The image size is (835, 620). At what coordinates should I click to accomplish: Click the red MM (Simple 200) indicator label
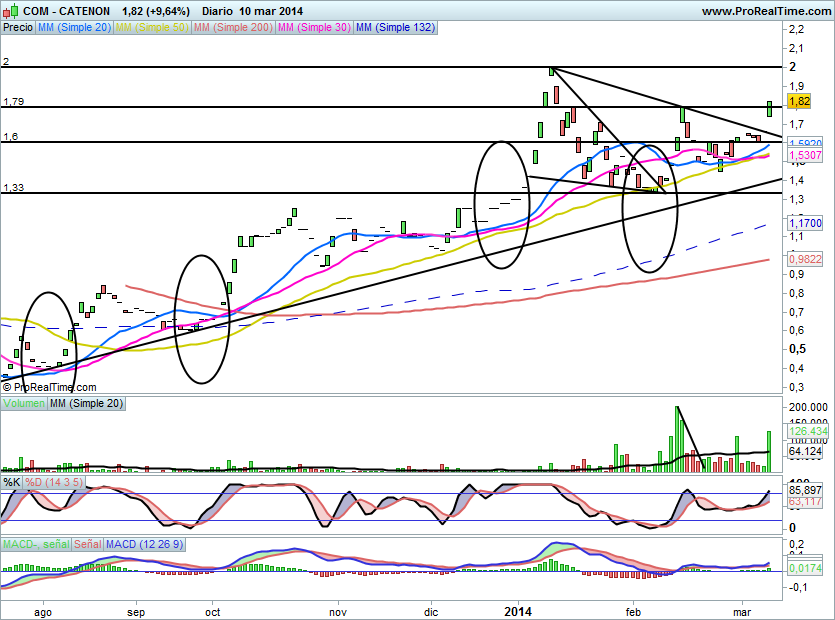tap(231, 28)
